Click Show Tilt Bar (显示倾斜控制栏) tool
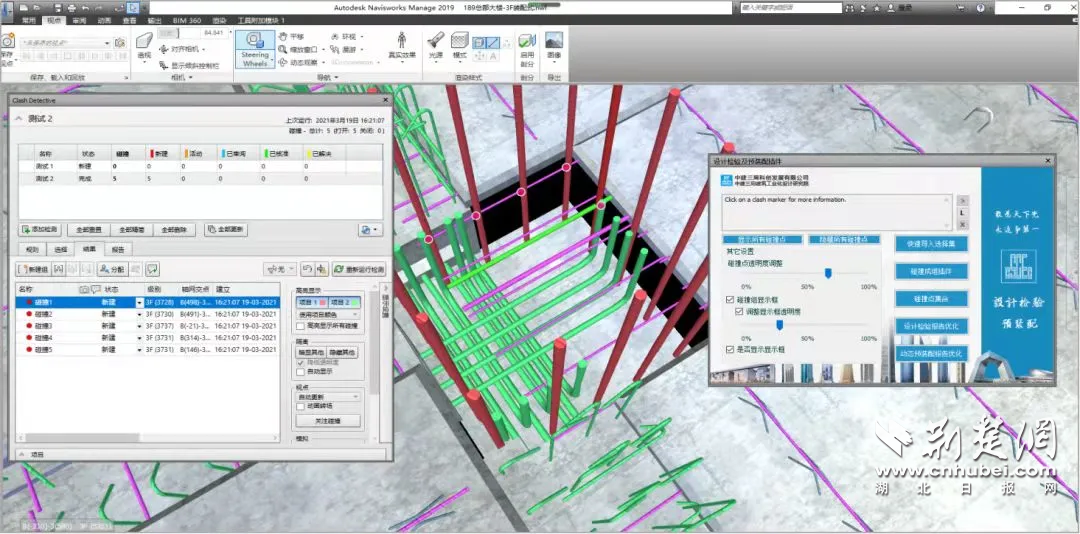Image resolution: width=1080 pixels, height=534 pixels. (x=189, y=65)
